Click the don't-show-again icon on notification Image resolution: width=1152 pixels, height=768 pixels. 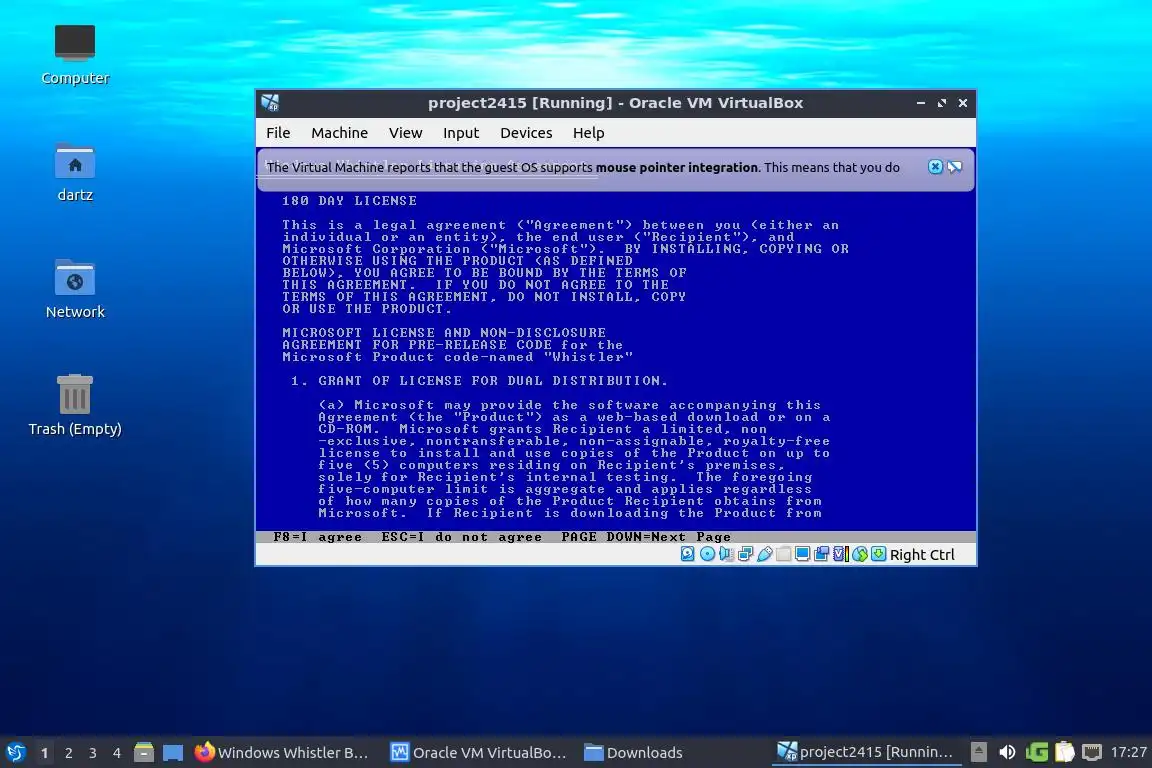pos(954,167)
